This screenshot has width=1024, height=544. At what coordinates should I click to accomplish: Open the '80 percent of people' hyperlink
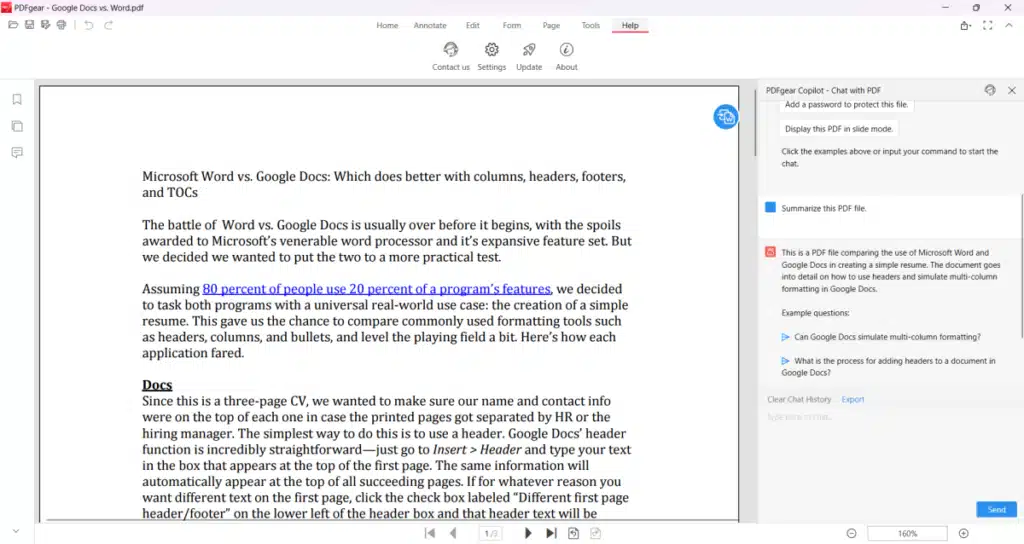pos(377,289)
